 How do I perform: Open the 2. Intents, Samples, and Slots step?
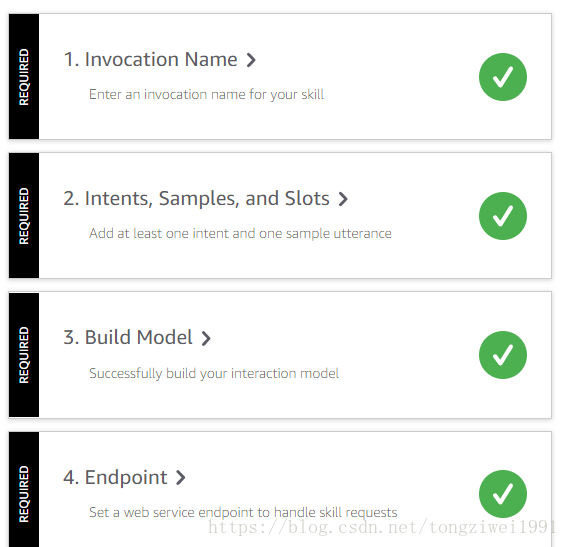tap(196, 199)
